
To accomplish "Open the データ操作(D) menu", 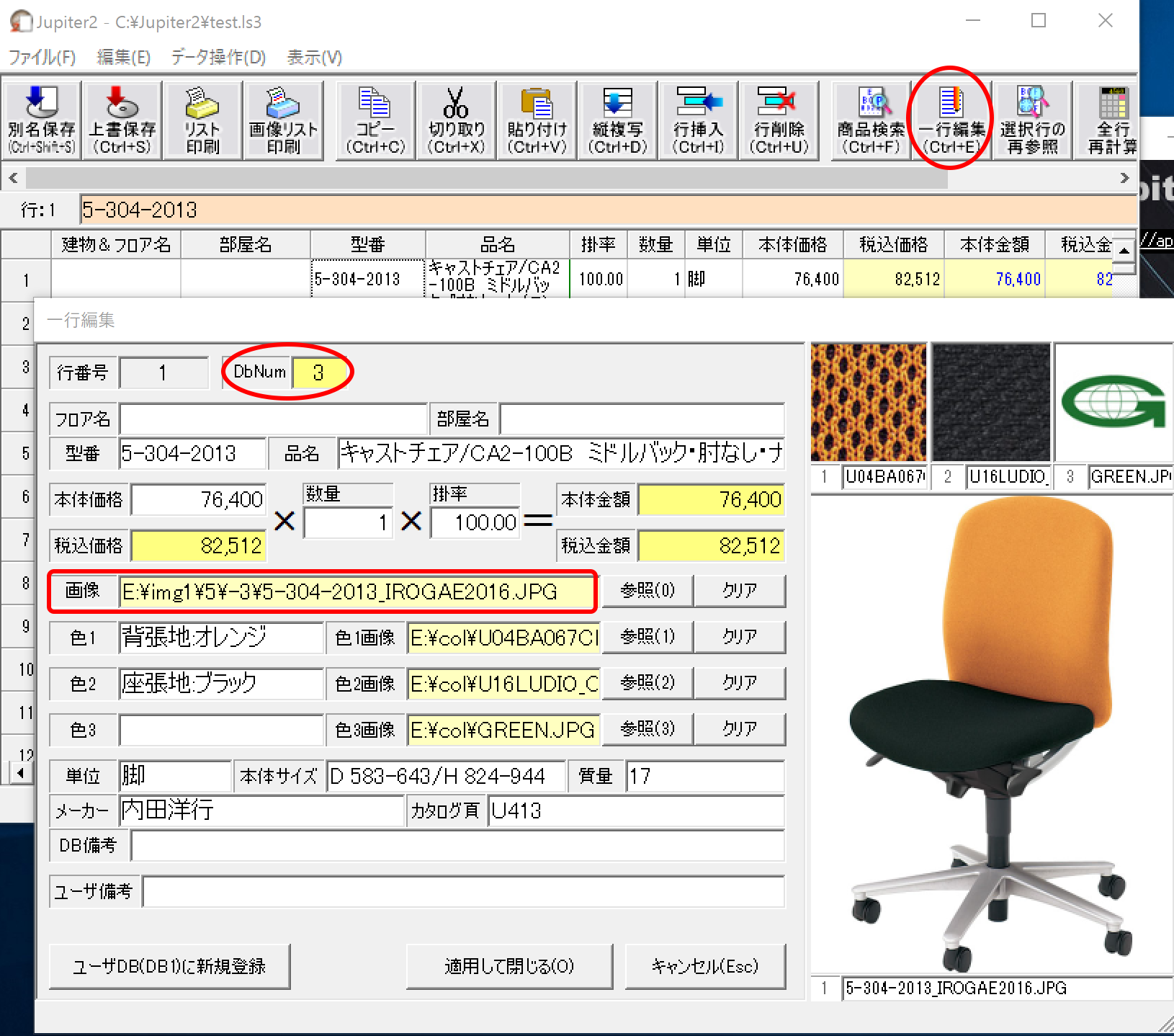I will [218, 57].
